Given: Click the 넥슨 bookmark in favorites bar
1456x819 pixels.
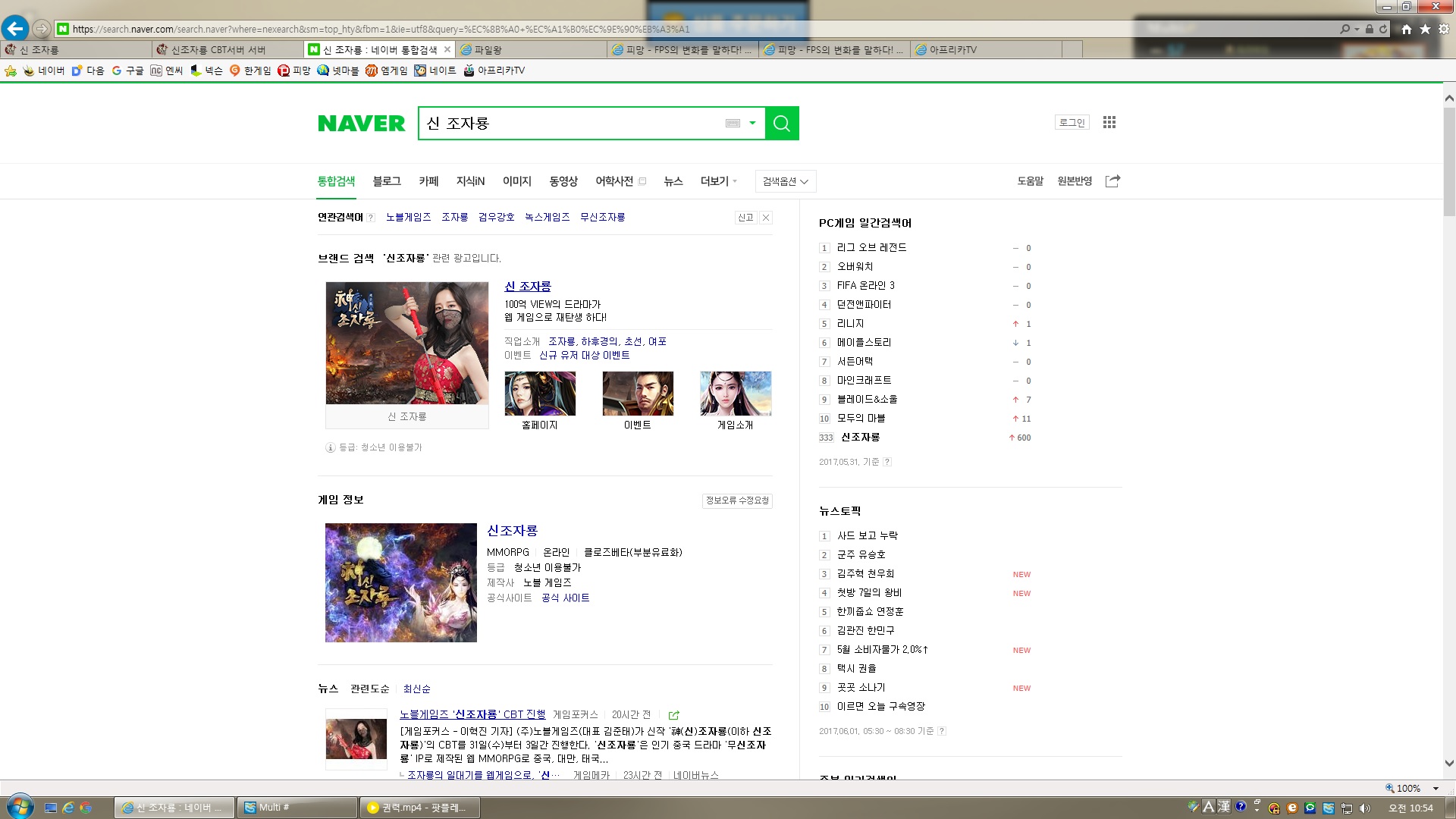Looking at the screenshot, I should 206,71.
